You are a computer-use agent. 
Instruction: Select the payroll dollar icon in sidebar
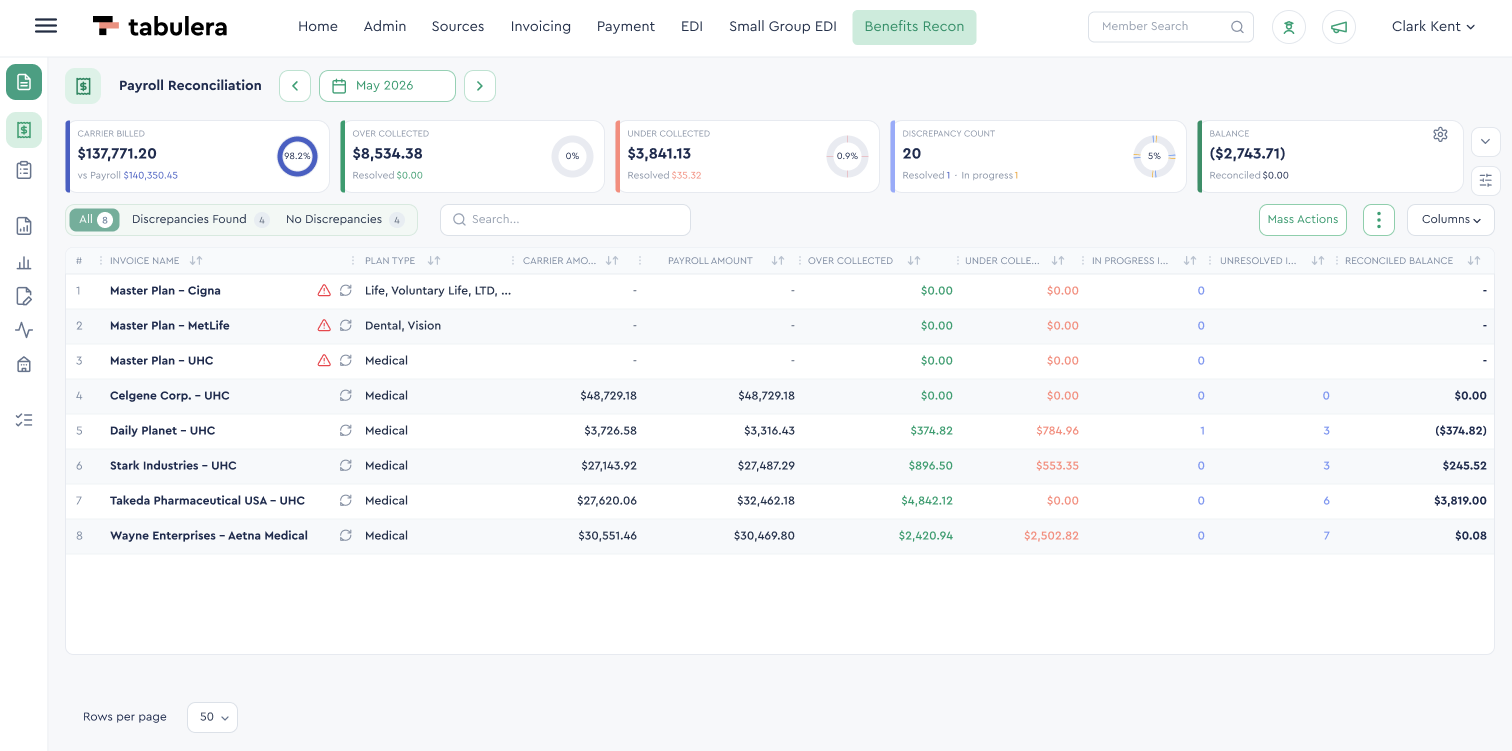(x=24, y=129)
